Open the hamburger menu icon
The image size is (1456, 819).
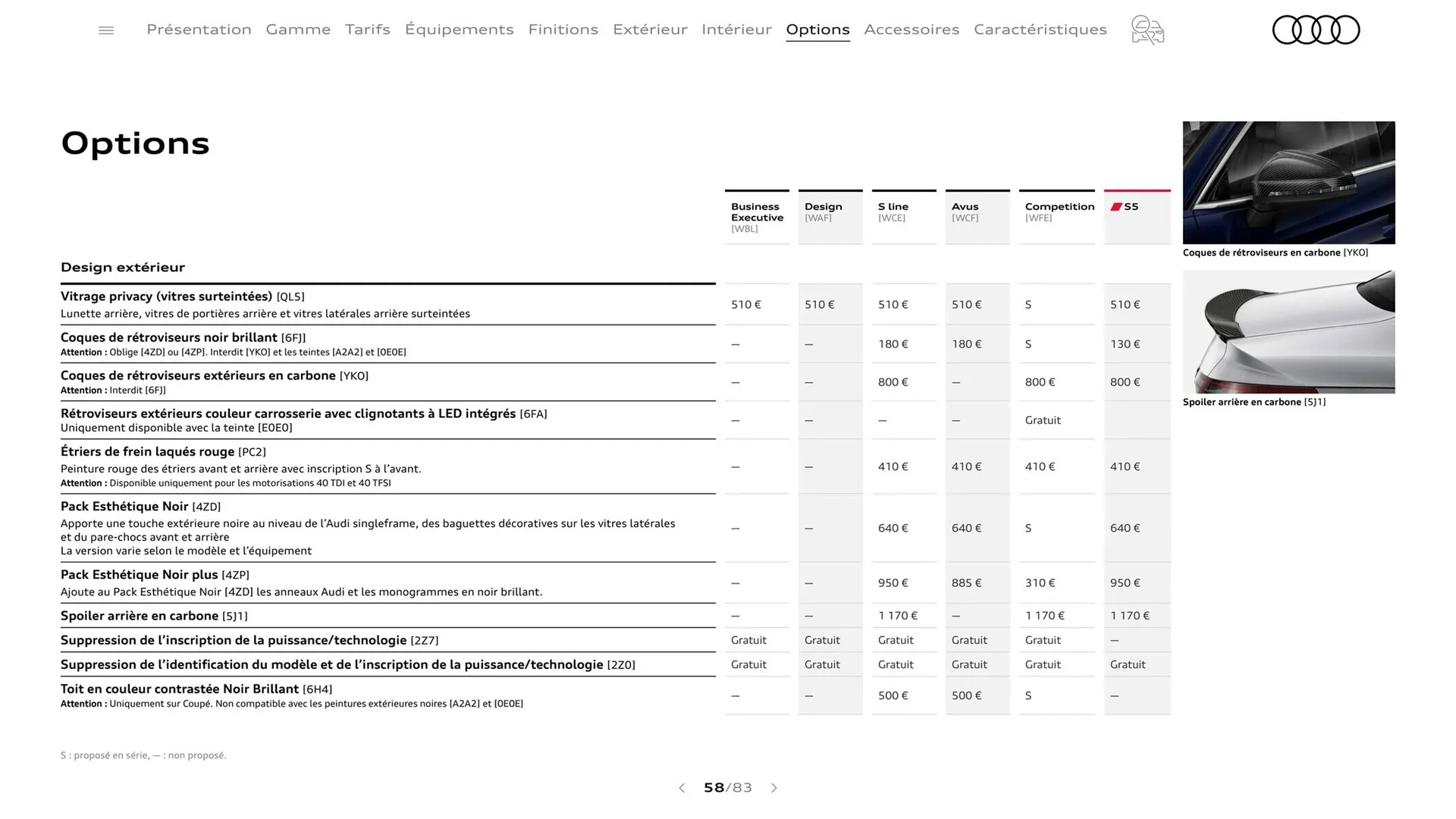coord(106,30)
